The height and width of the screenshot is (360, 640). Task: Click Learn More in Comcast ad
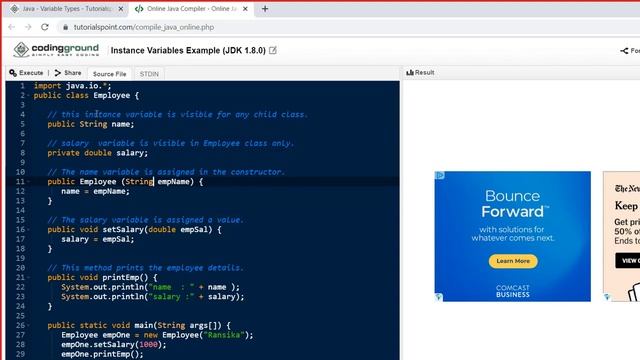513,261
